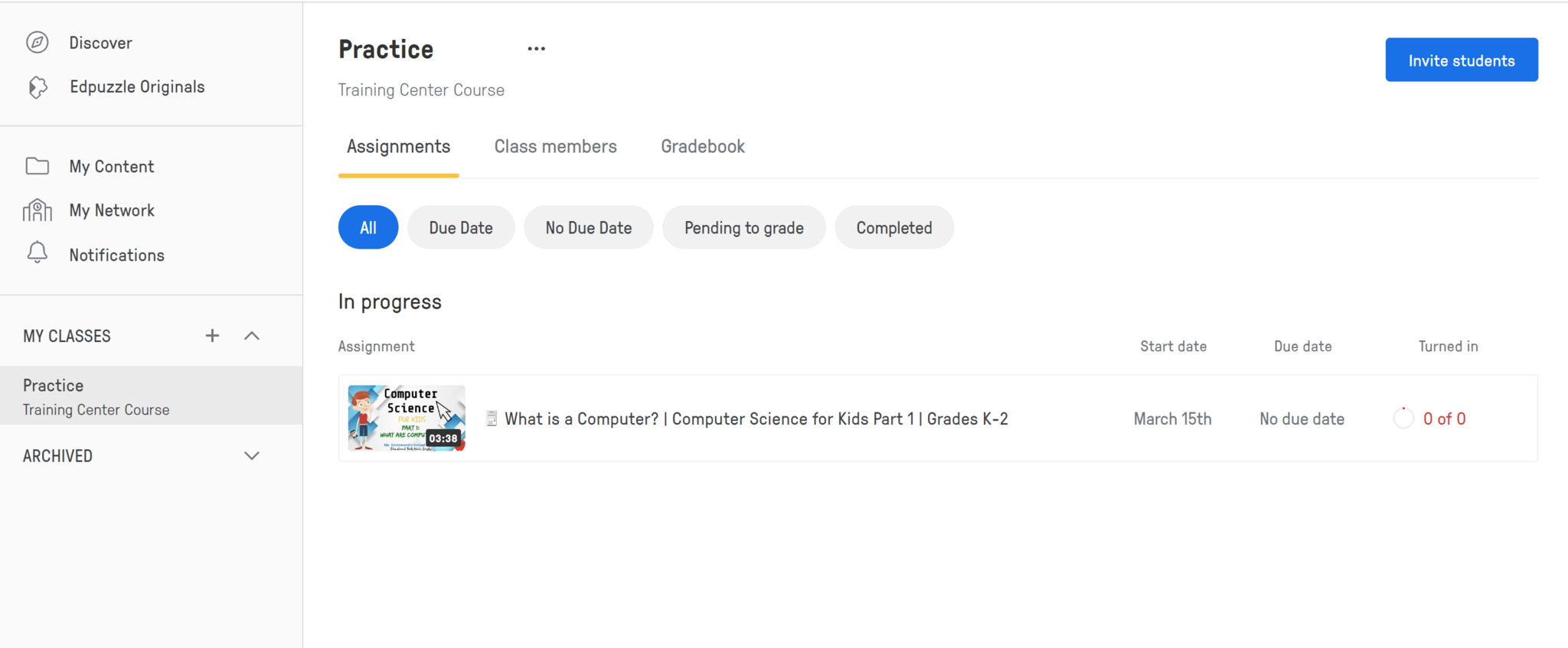1568x648 pixels.
Task: Collapse the My Classes section
Action: [x=252, y=336]
